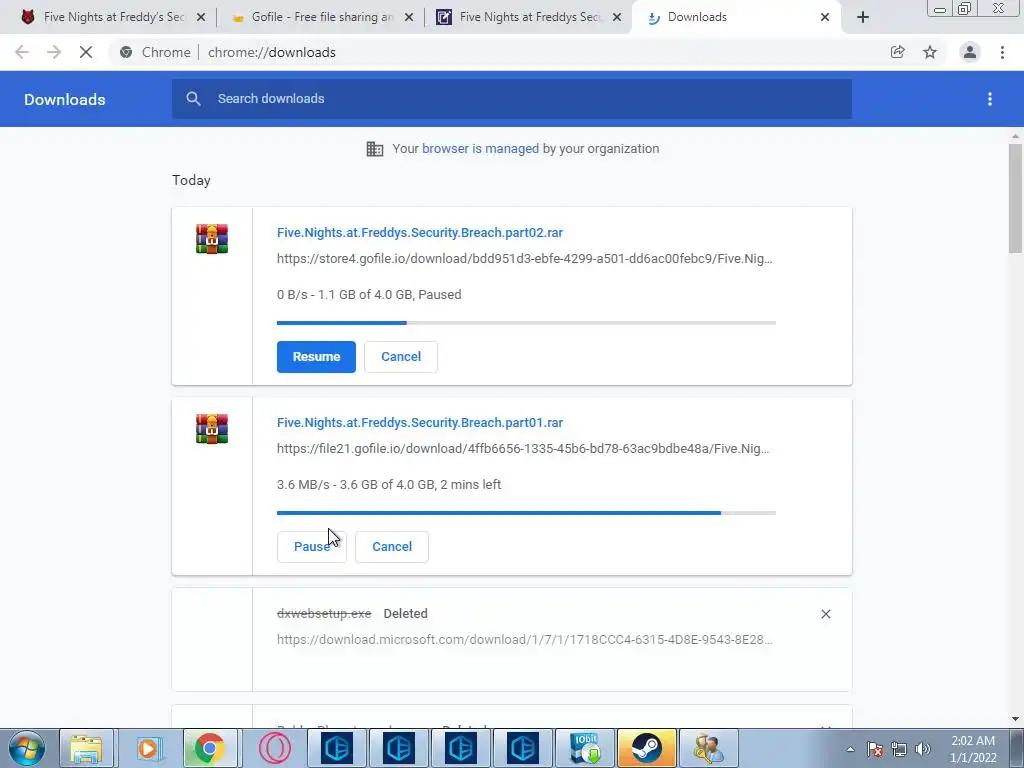Click the WinRAR icon of part02.rar

coord(212,238)
